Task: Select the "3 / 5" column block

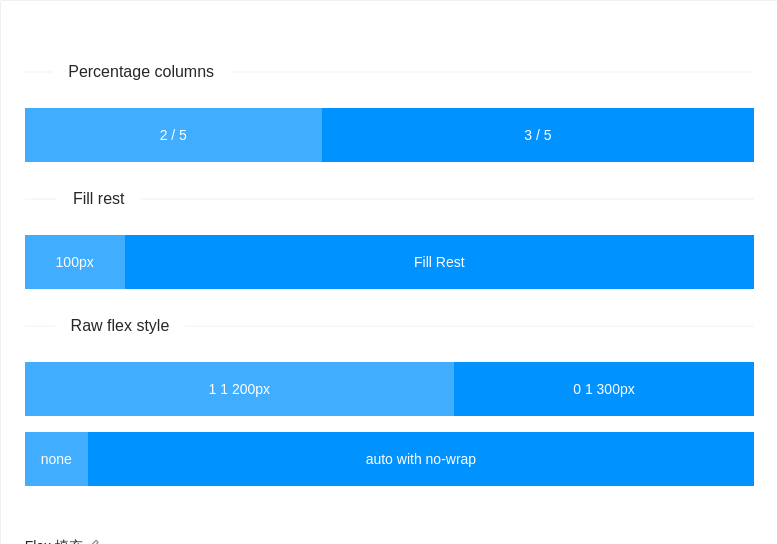Action: (x=538, y=135)
